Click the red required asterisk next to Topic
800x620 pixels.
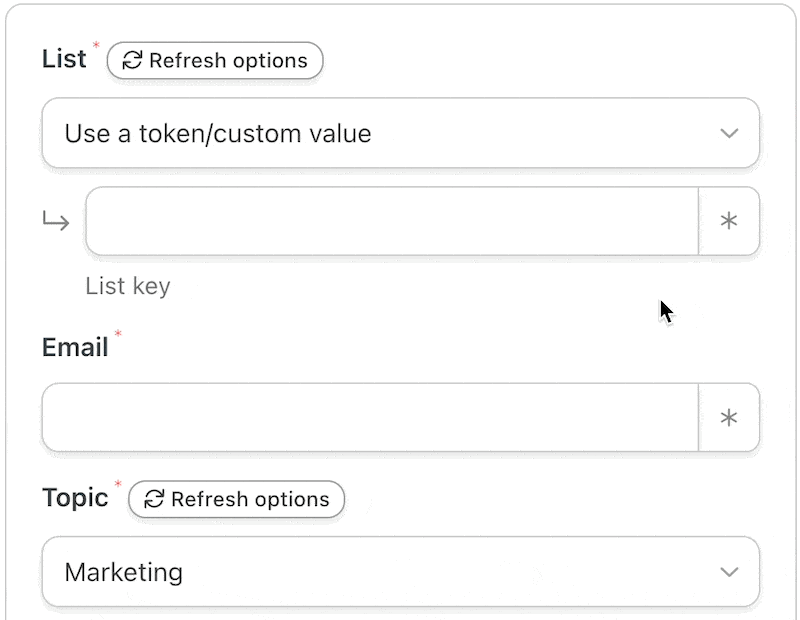point(118,485)
